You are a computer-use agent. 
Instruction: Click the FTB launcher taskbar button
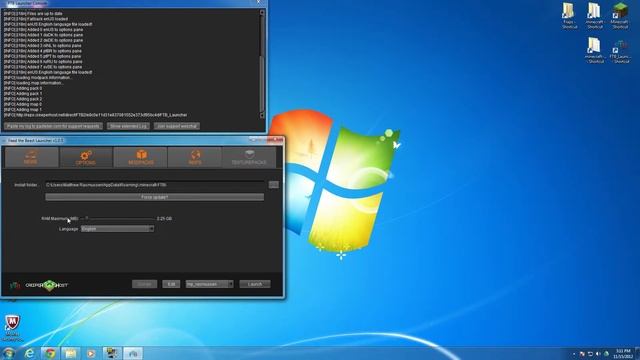[133, 353]
